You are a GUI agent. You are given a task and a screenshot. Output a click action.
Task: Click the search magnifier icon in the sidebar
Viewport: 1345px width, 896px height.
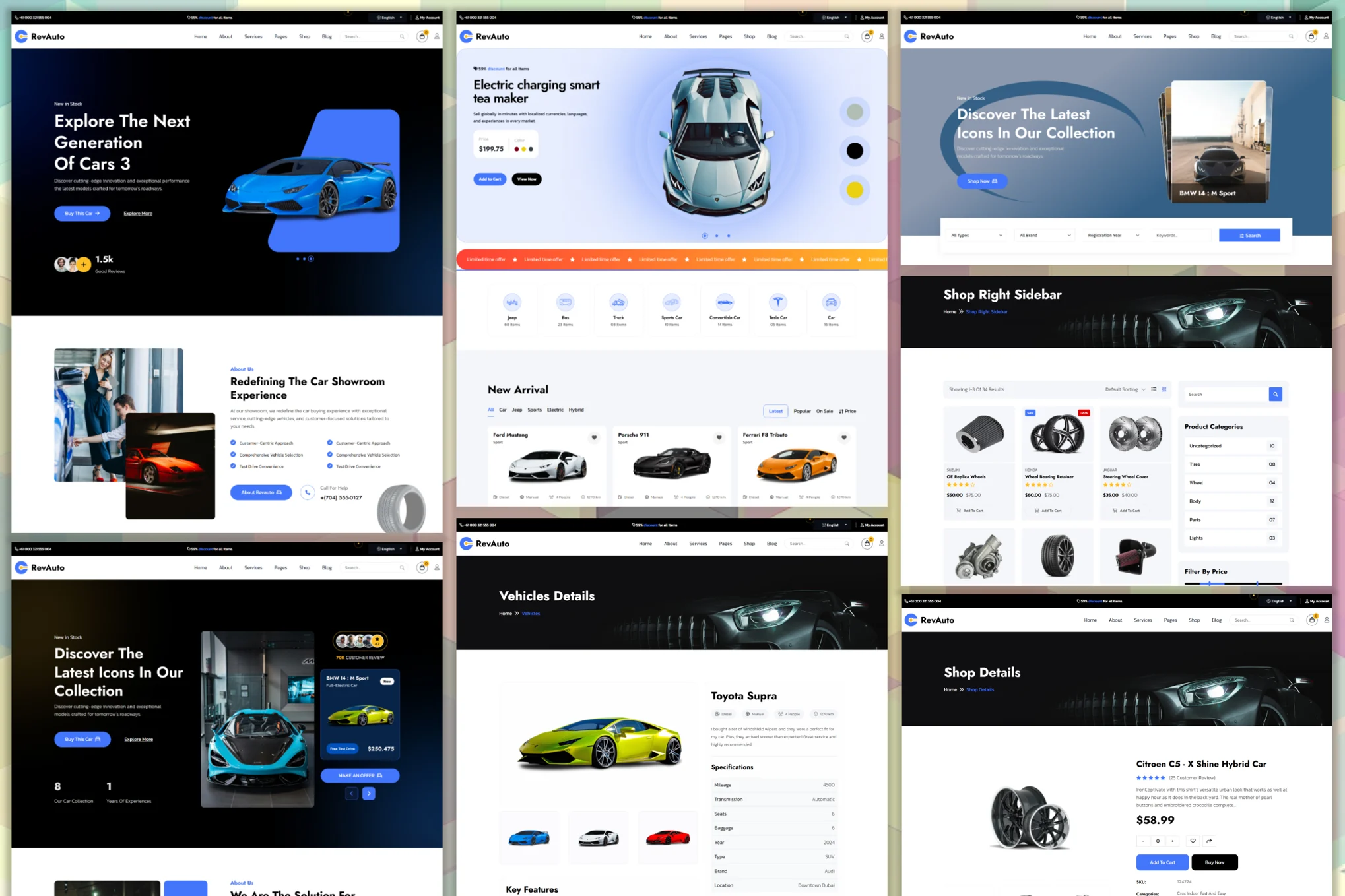pyautogui.click(x=1275, y=394)
